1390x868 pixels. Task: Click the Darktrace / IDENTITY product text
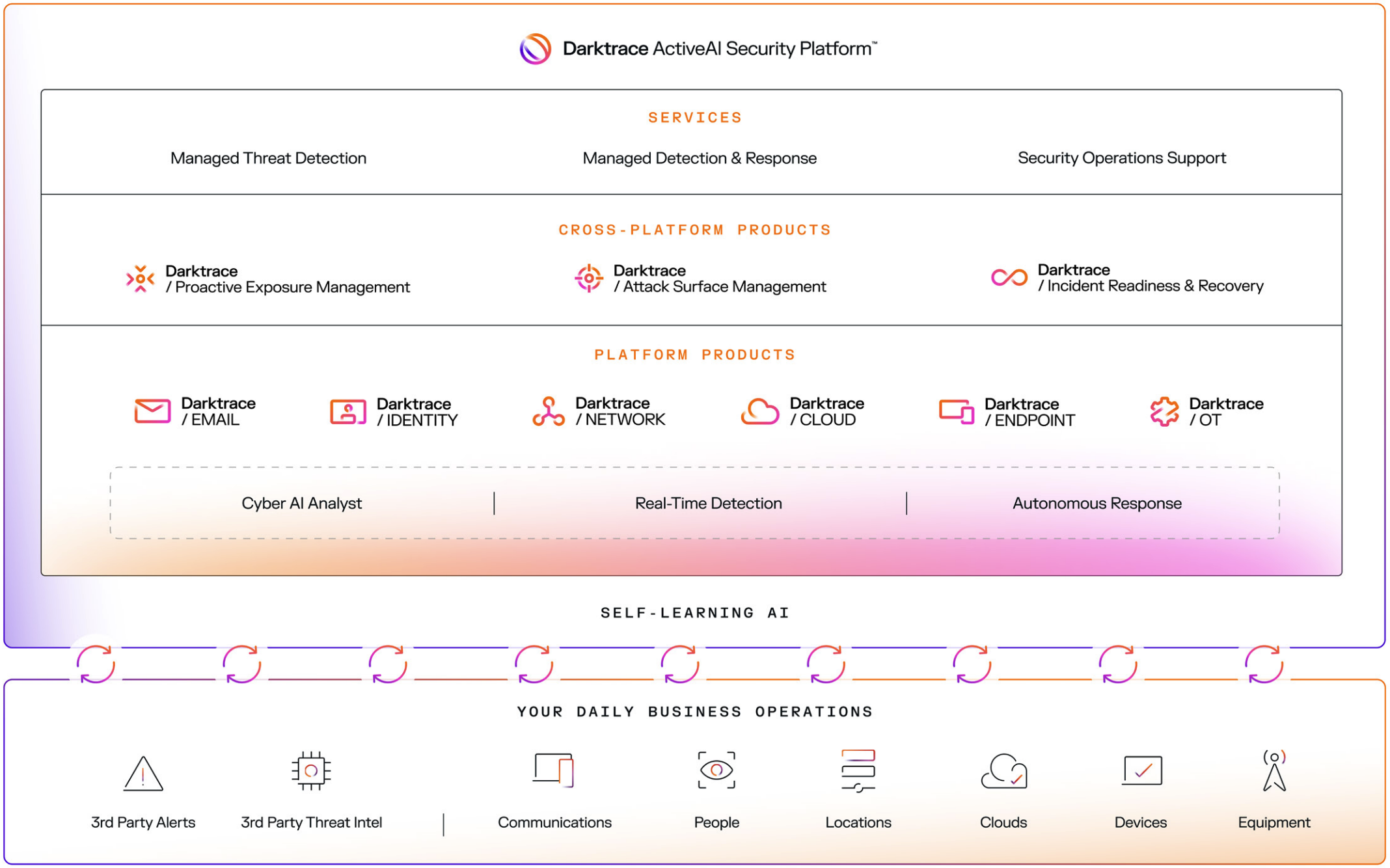coord(417,413)
